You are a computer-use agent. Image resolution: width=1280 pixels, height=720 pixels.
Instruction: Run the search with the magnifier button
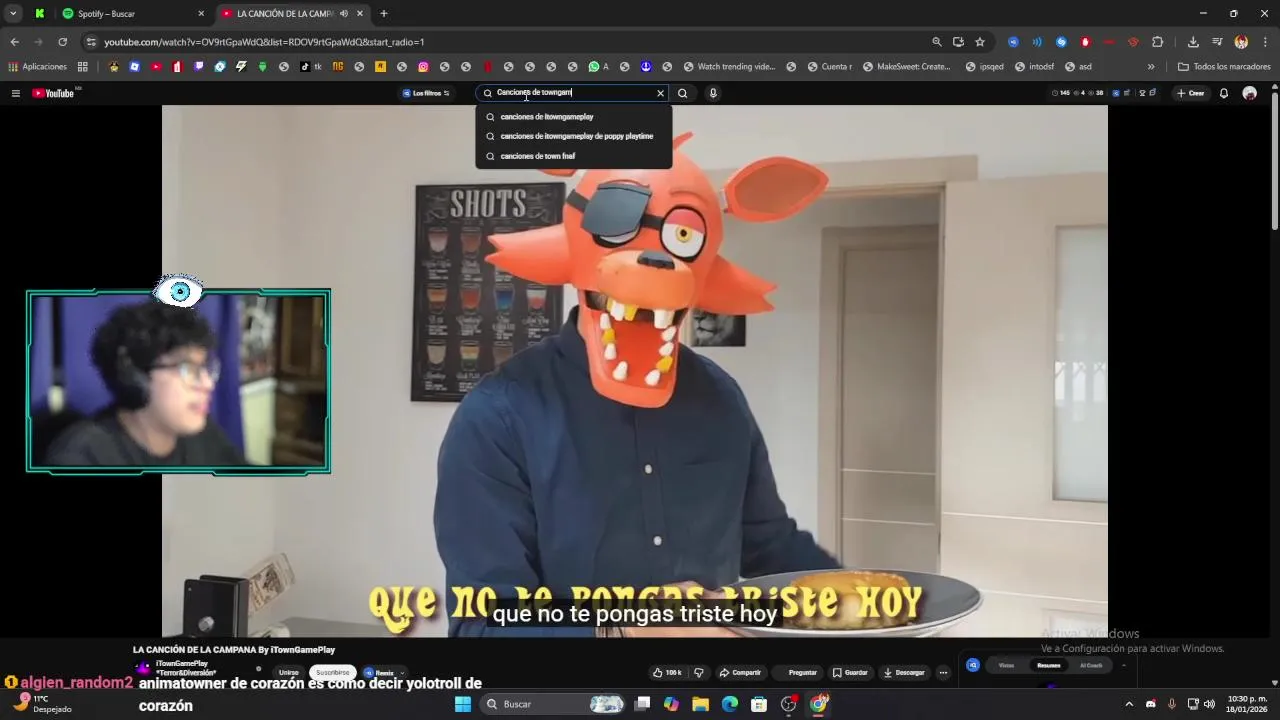tap(683, 93)
